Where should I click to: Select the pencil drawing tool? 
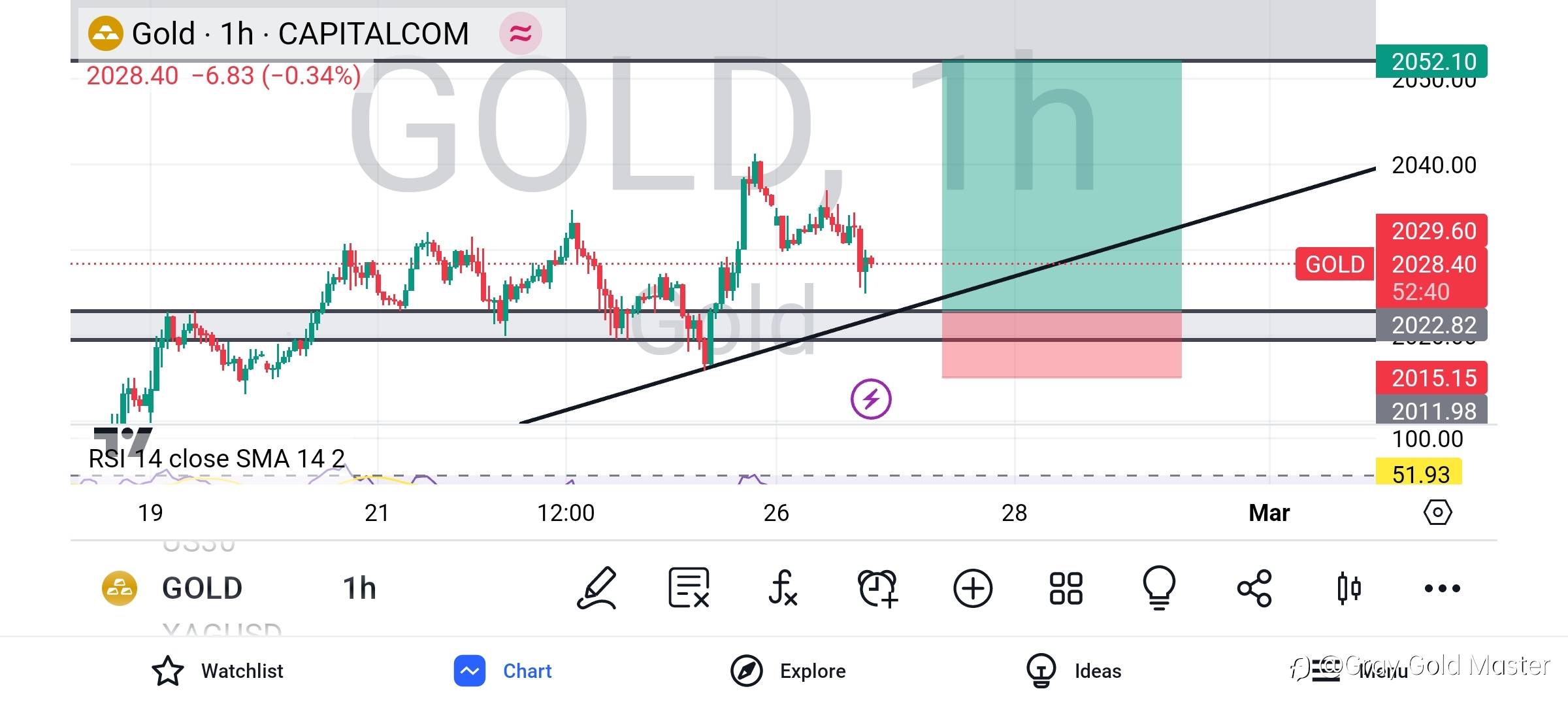click(x=596, y=588)
